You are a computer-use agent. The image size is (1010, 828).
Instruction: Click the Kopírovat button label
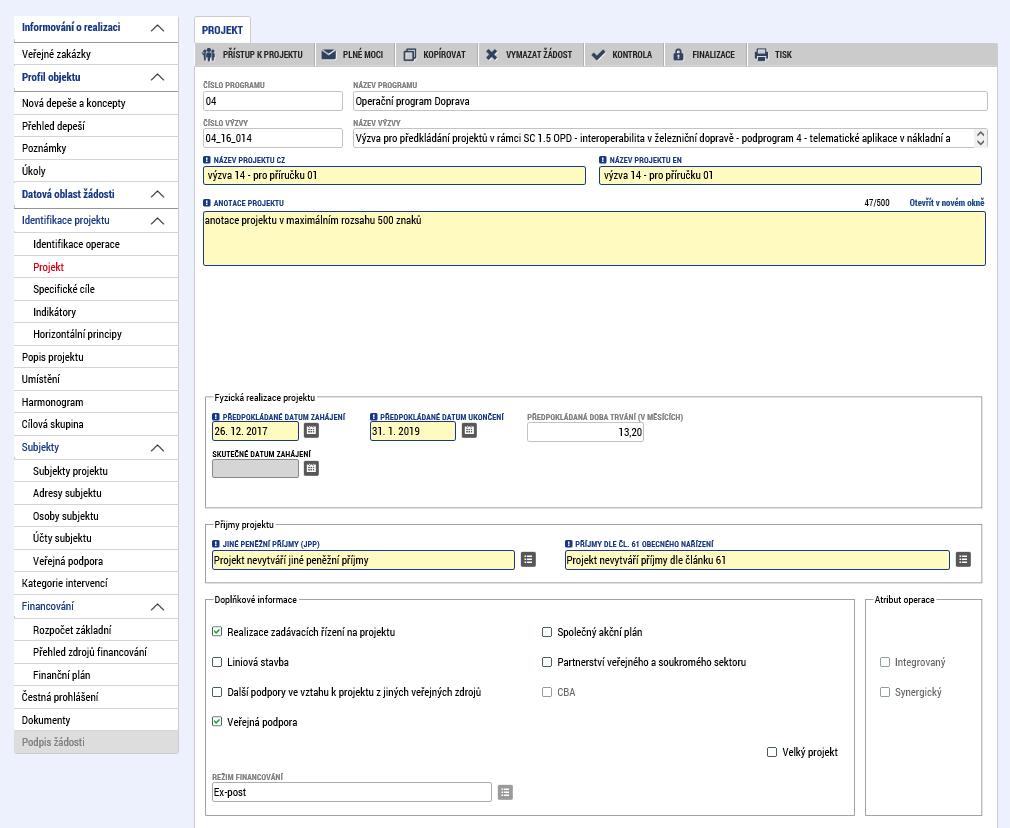[x=444, y=55]
